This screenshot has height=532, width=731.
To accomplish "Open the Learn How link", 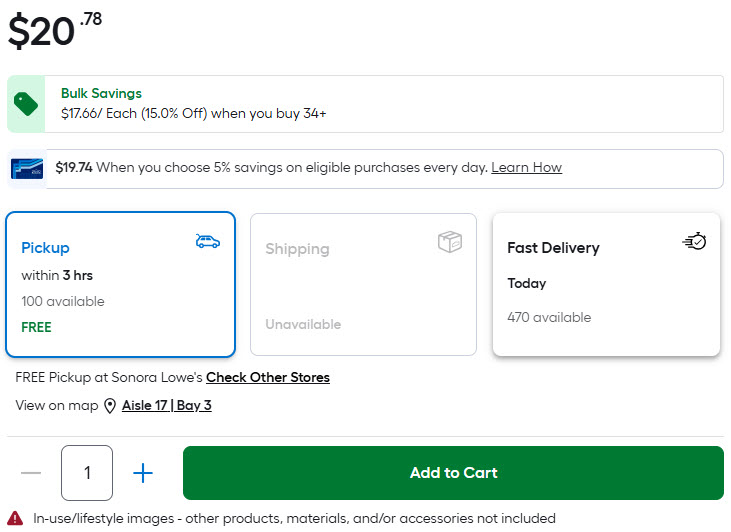I will pyautogui.click(x=526, y=168).
